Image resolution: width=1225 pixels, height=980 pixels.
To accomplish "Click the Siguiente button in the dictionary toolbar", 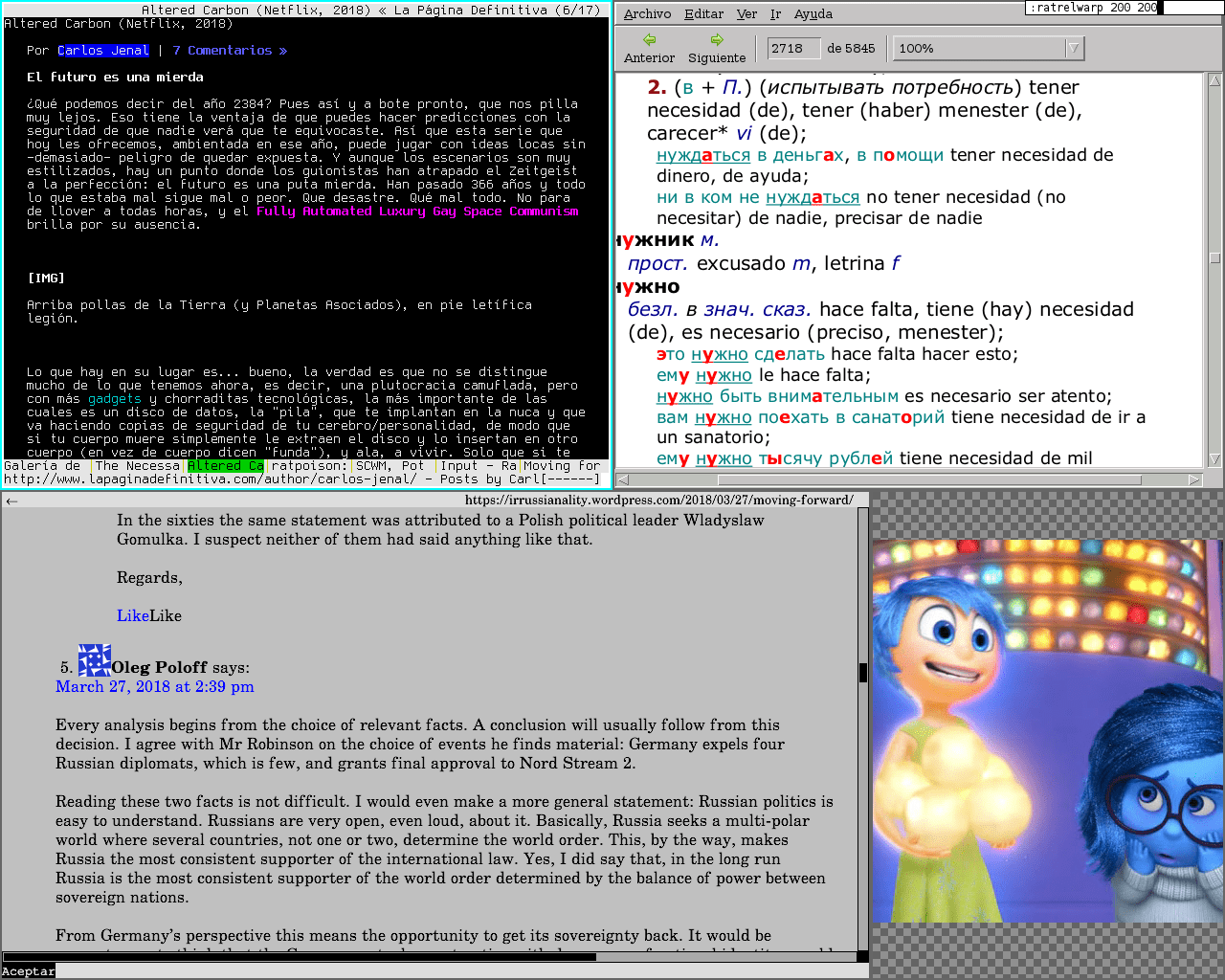I will click(717, 48).
